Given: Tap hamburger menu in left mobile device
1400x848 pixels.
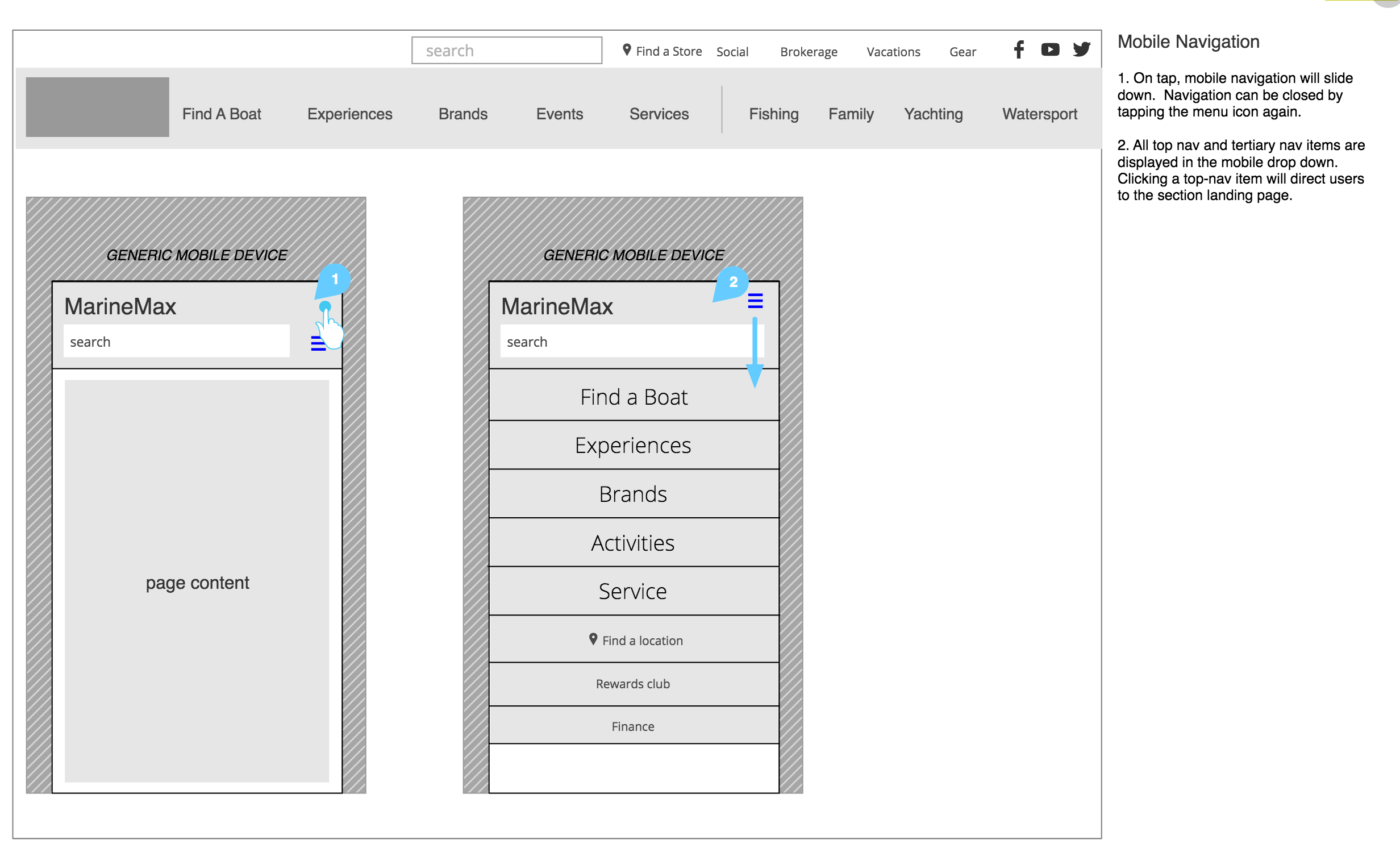Looking at the screenshot, I should (318, 343).
